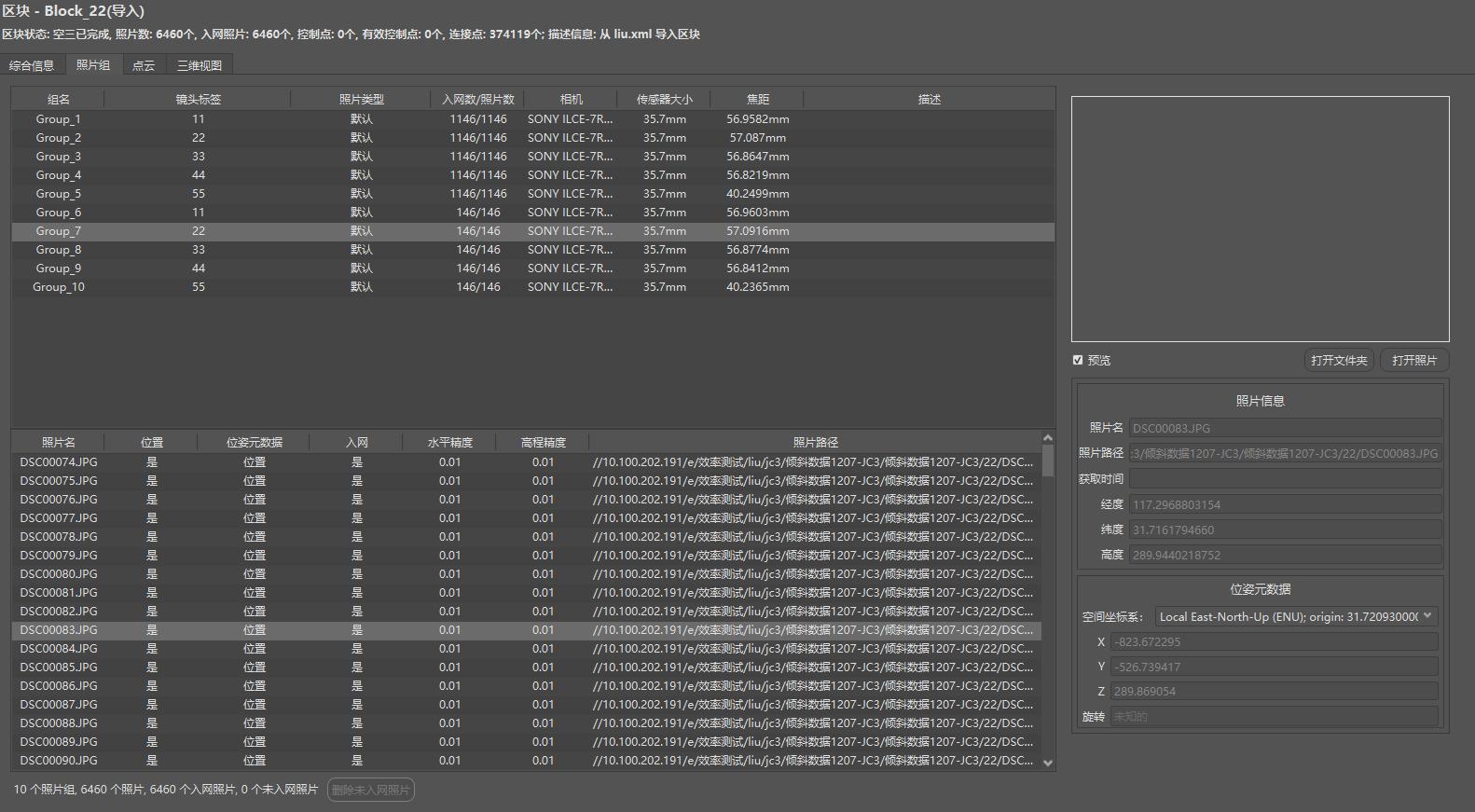Screen dimensions: 1475x812
Task: Select photo DSC00090.JPG in the list
Action: [x=526, y=761]
